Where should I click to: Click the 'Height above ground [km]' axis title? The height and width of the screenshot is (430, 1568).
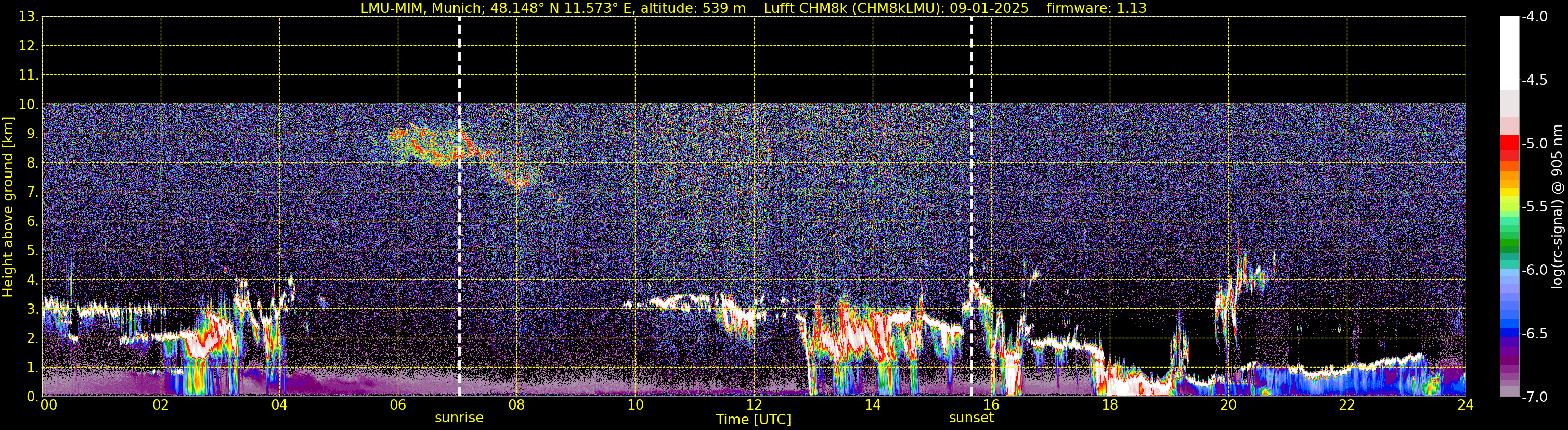pyautogui.click(x=8, y=207)
